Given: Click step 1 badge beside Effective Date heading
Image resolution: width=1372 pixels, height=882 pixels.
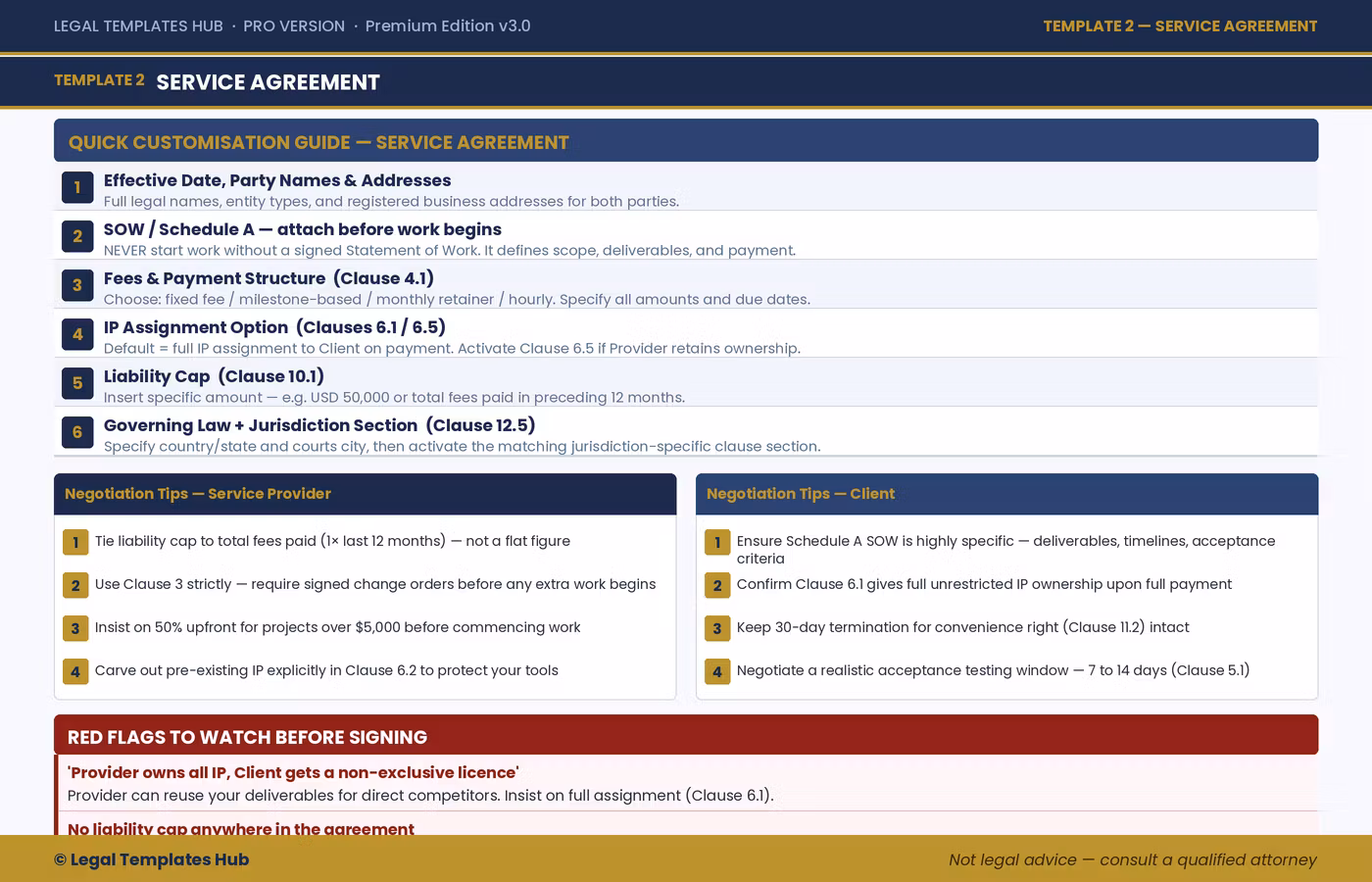Looking at the screenshot, I should point(77,187).
